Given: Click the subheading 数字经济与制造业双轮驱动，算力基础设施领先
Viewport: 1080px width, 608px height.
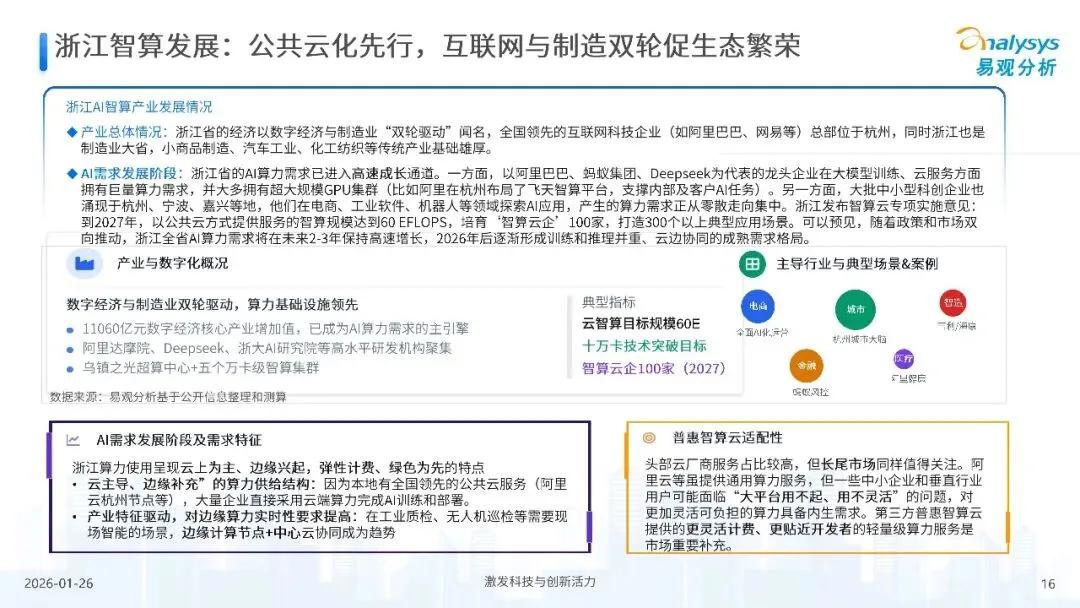Looking at the screenshot, I should click(x=212, y=304).
